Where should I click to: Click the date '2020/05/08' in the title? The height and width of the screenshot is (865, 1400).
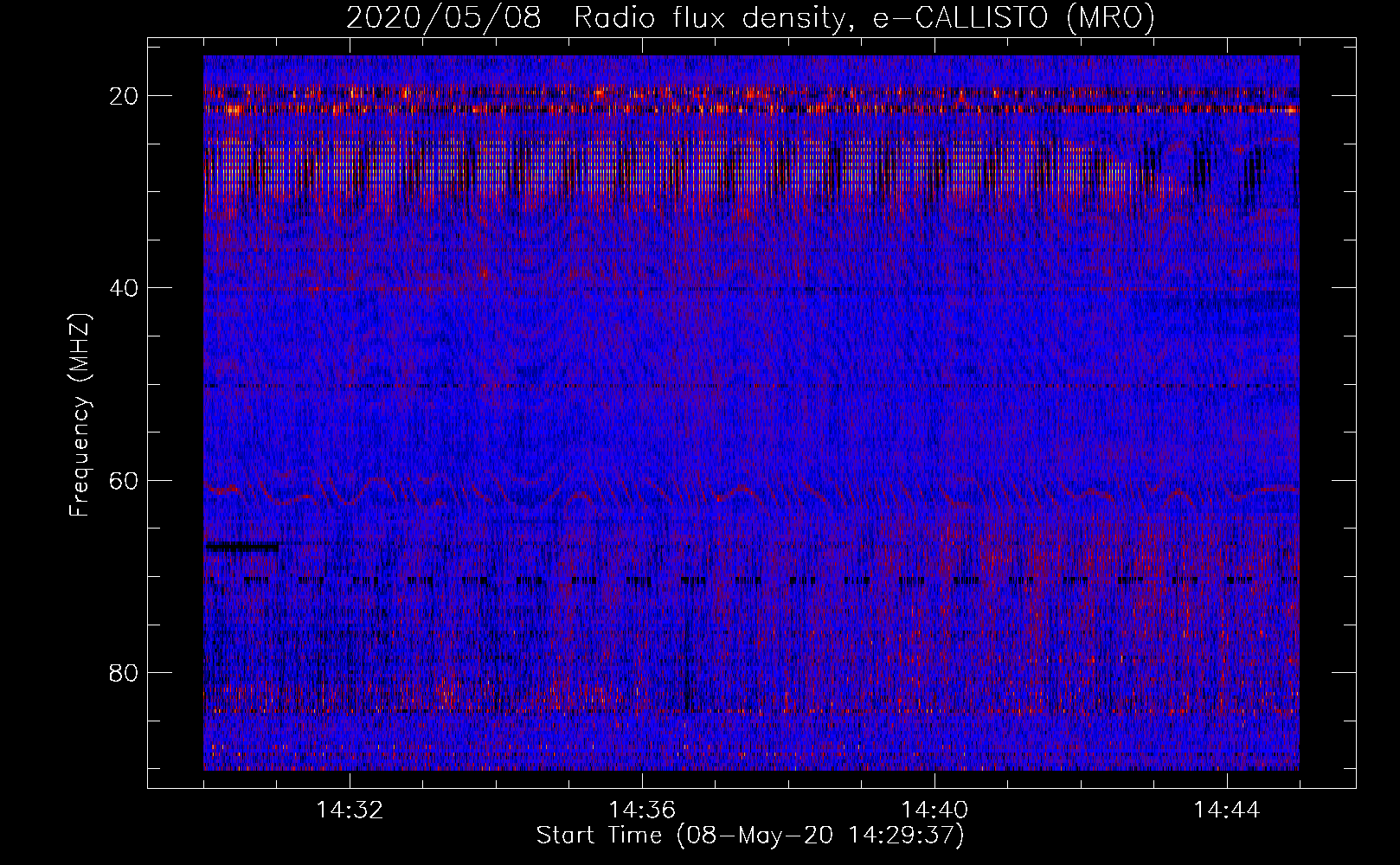point(444,18)
